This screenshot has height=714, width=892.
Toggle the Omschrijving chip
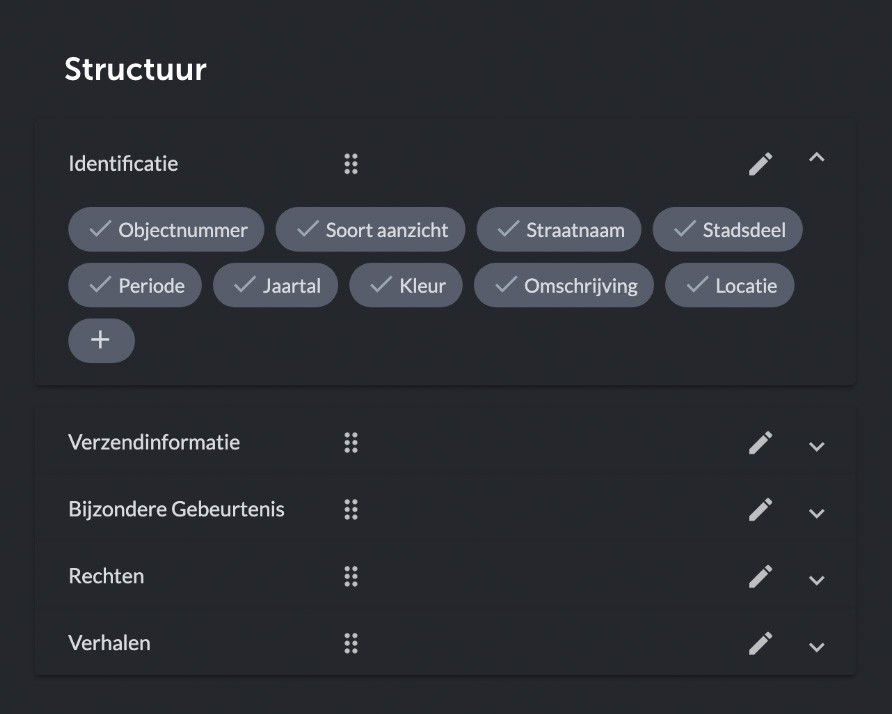point(564,286)
